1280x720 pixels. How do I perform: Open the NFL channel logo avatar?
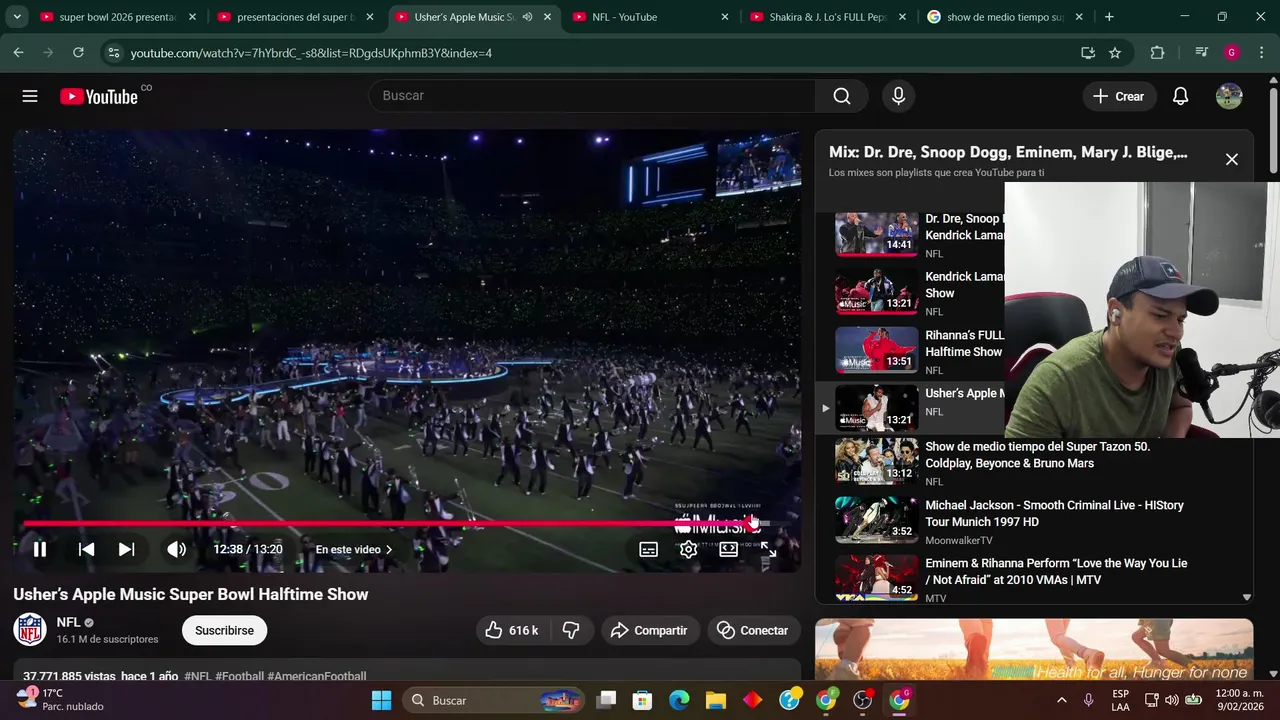(x=30, y=630)
